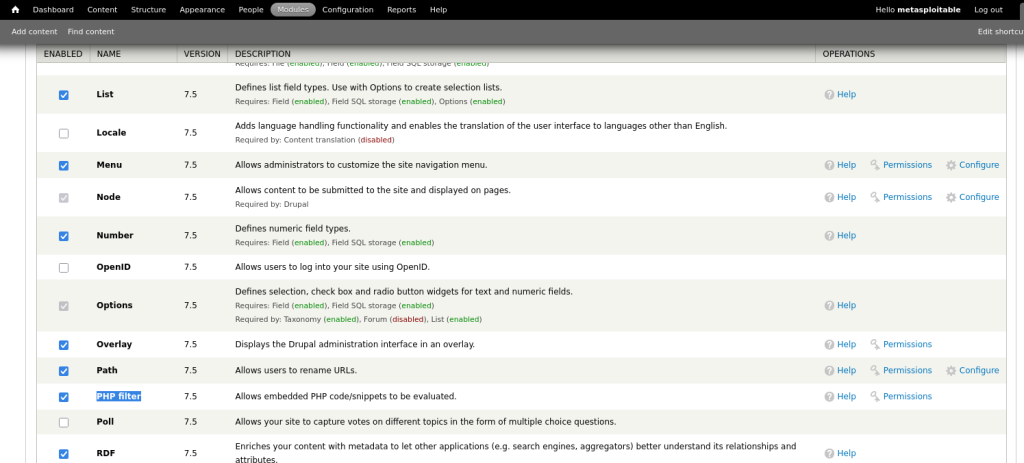Image resolution: width=1024 pixels, height=463 pixels.
Task: Click the Permissions link in the Node row
Action: 907,197
